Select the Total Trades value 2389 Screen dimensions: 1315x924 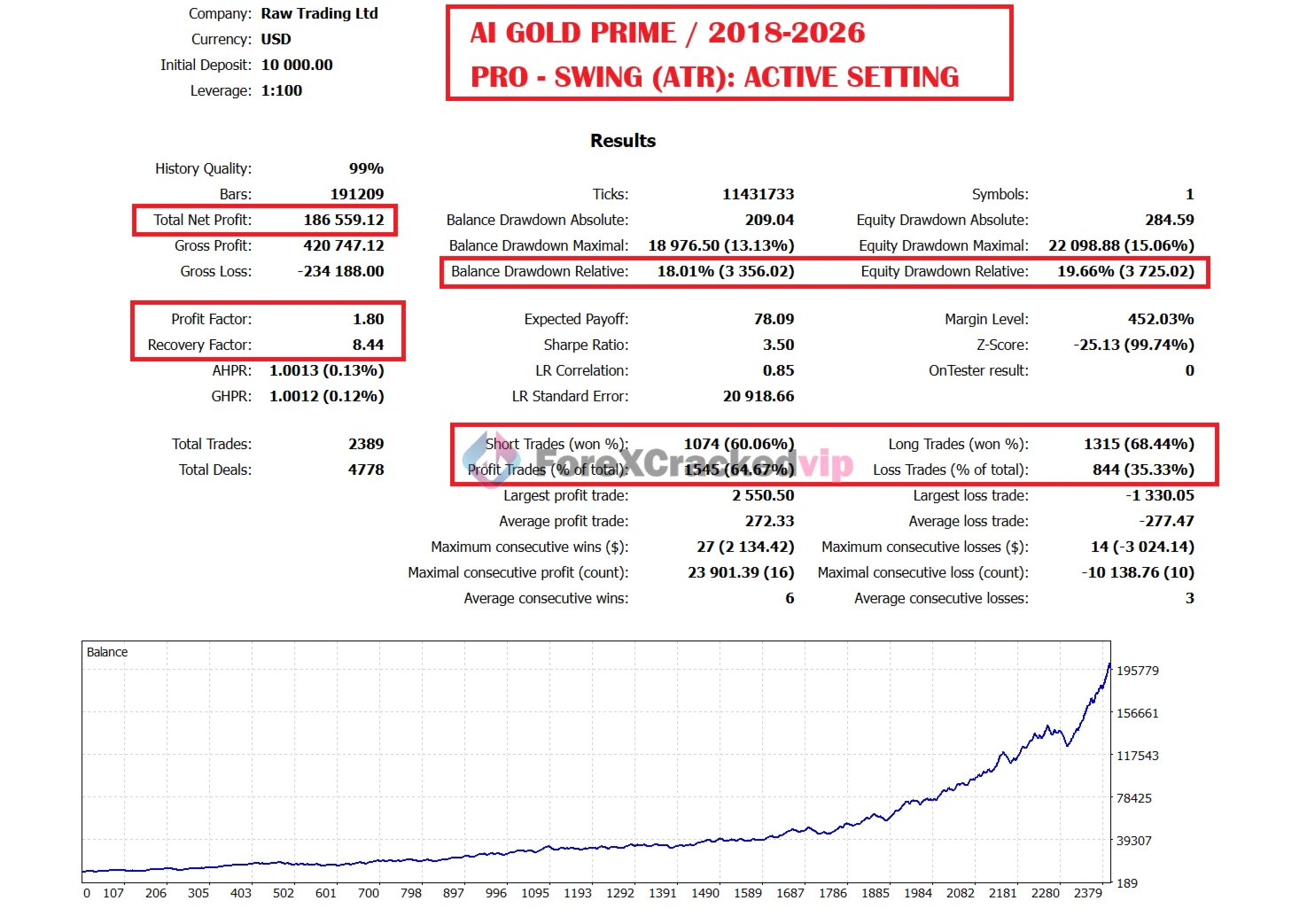coord(366,444)
